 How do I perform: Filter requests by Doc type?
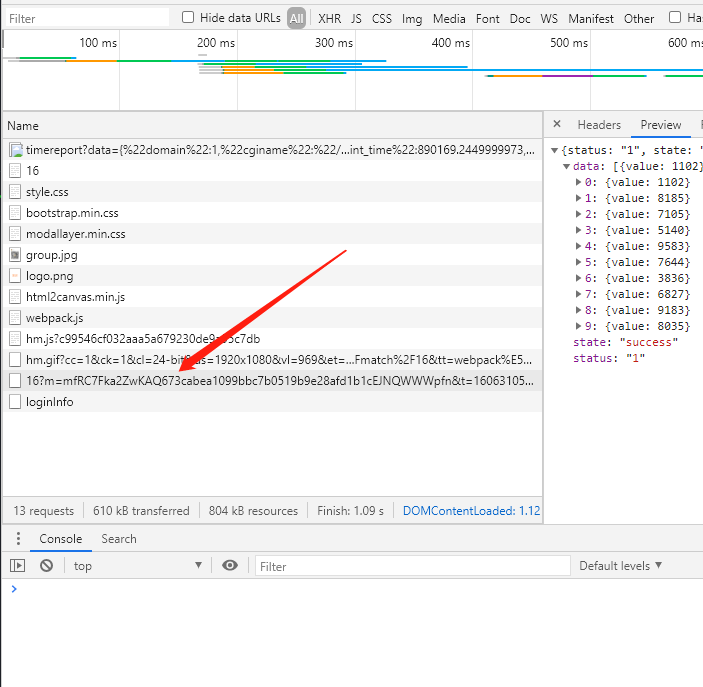[520, 18]
